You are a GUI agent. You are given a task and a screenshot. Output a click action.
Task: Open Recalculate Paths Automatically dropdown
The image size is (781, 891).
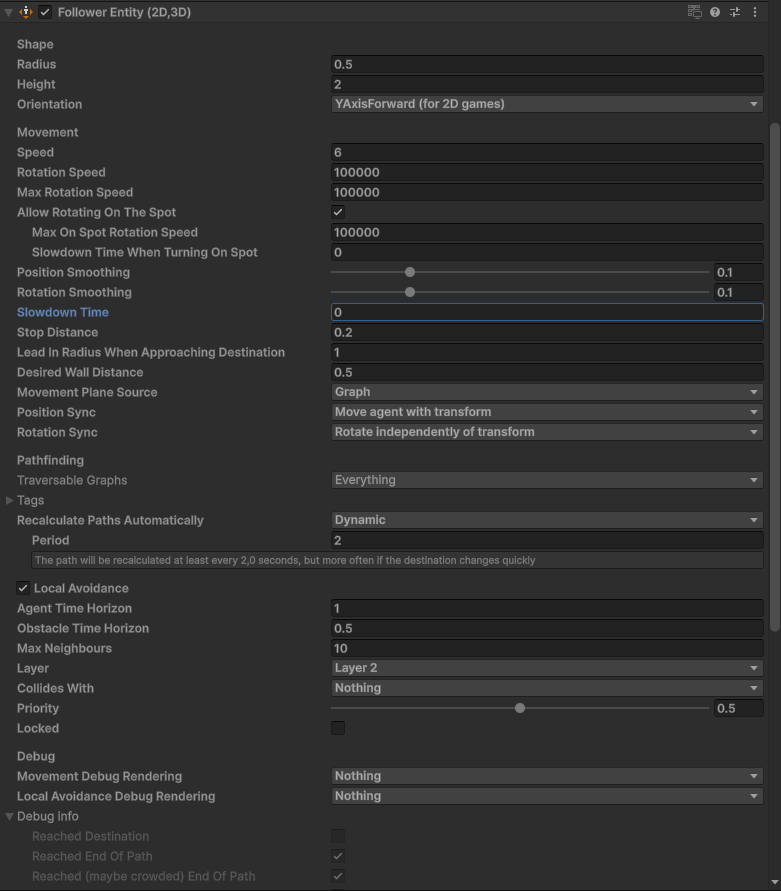coord(546,520)
